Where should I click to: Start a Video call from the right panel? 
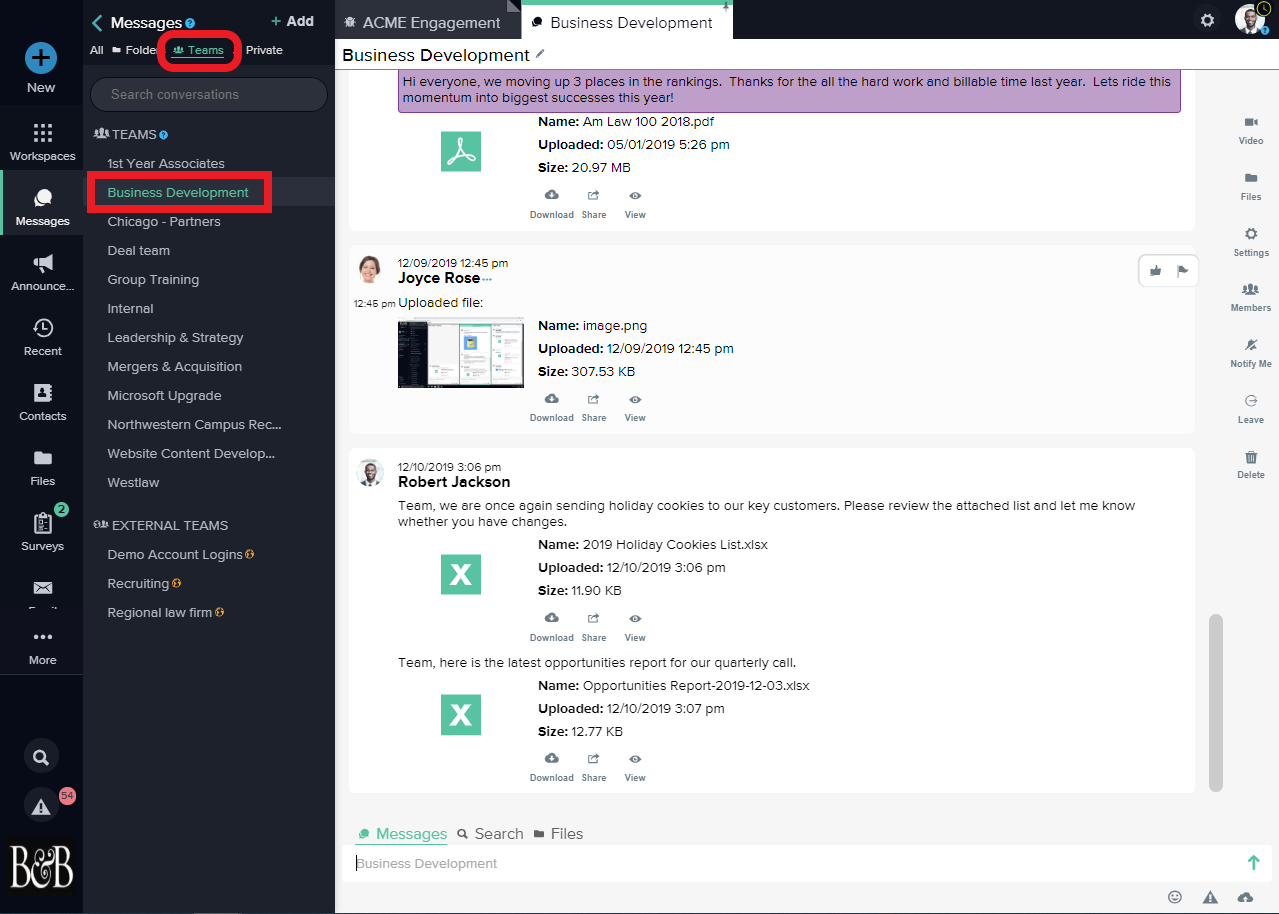click(x=1251, y=130)
